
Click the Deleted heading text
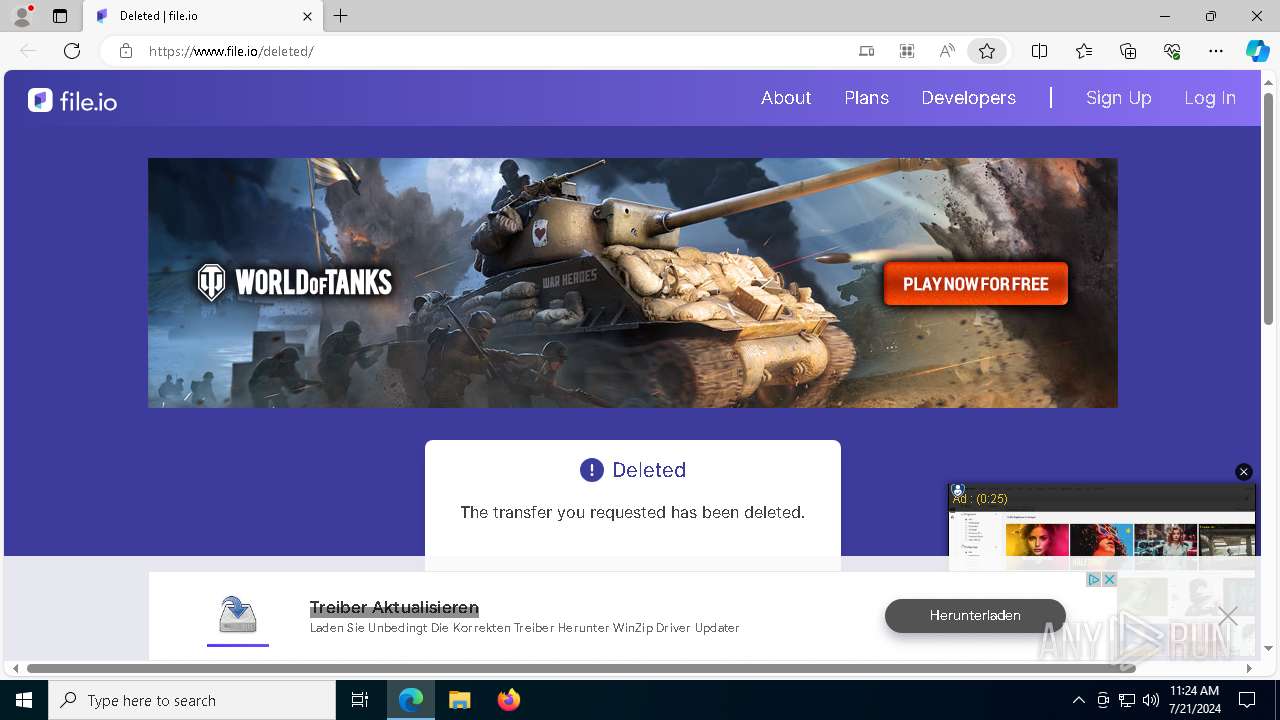pos(649,470)
